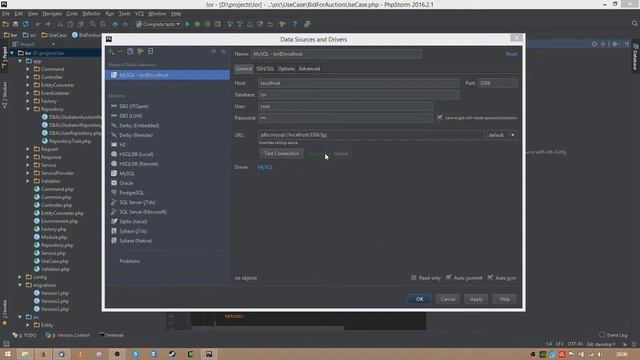The width and height of the screenshot is (640, 360).
Task: Click the Test Connection button
Action: (x=282, y=153)
